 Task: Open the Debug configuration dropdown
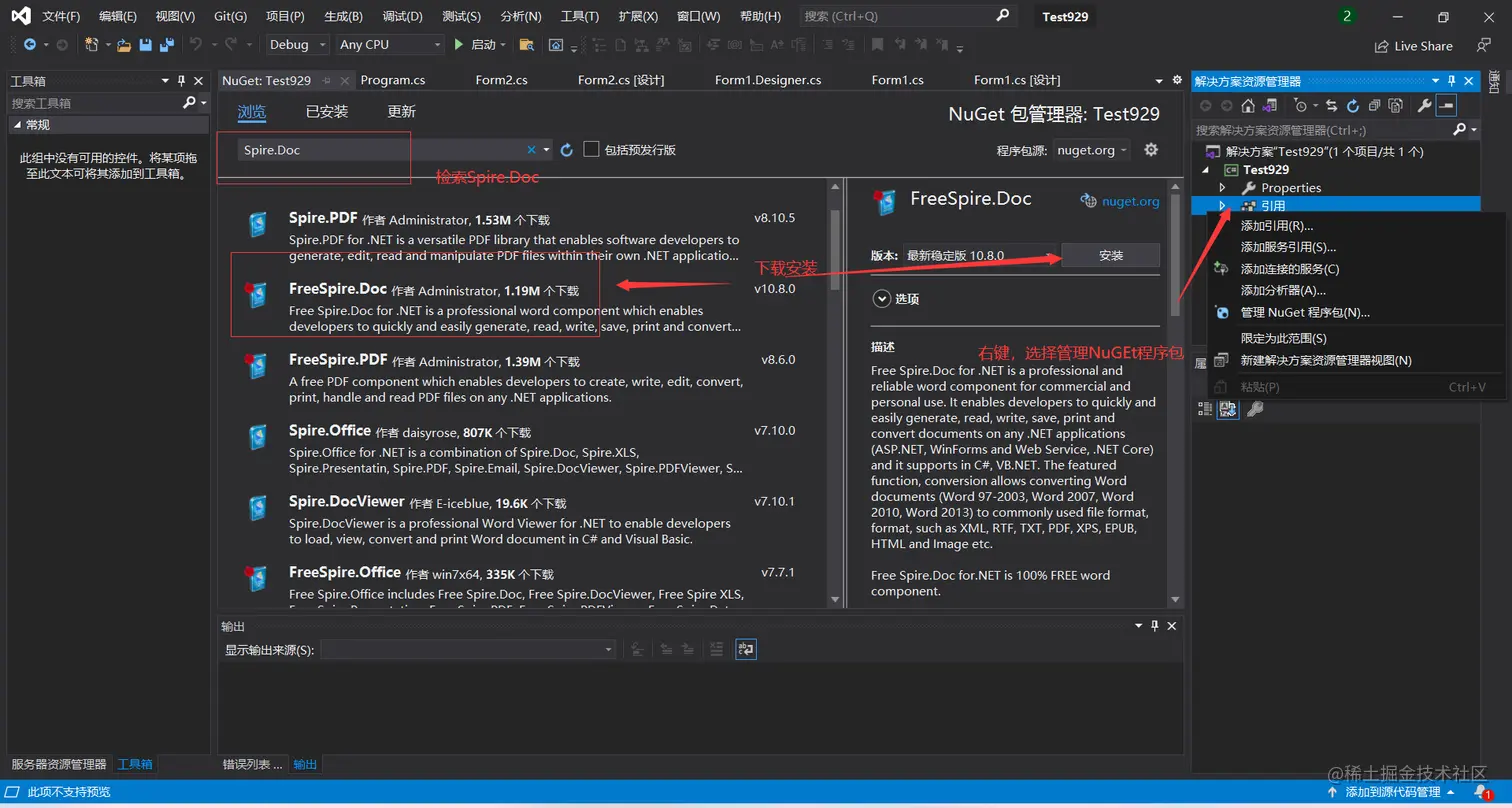297,45
